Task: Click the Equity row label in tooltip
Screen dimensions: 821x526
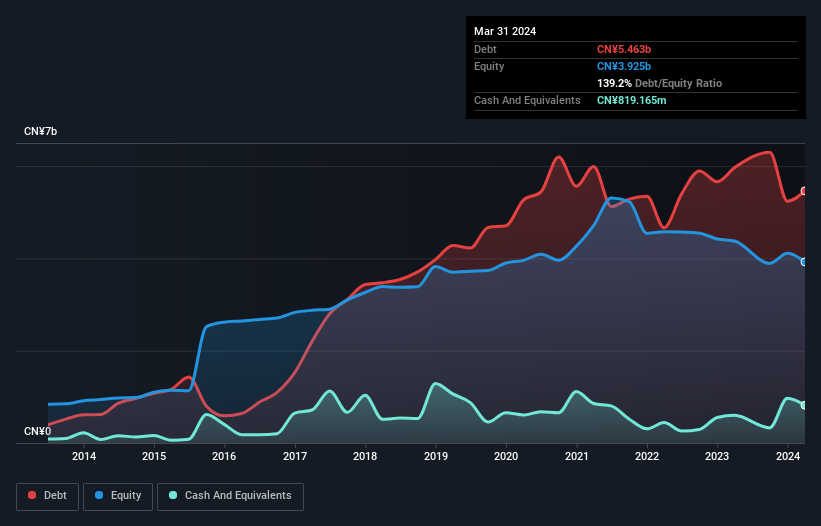Action: click(x=489, y=66)
